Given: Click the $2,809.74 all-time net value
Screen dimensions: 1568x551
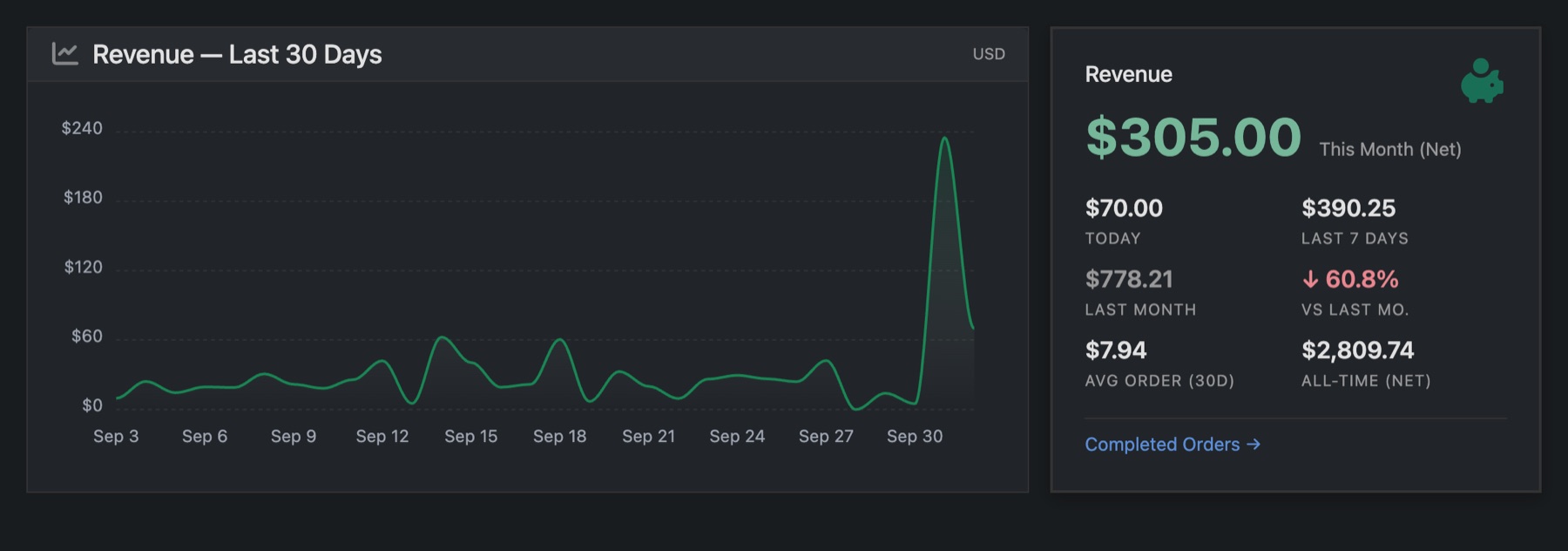Looking at the screenshot, I should (x=1358, y=350).
